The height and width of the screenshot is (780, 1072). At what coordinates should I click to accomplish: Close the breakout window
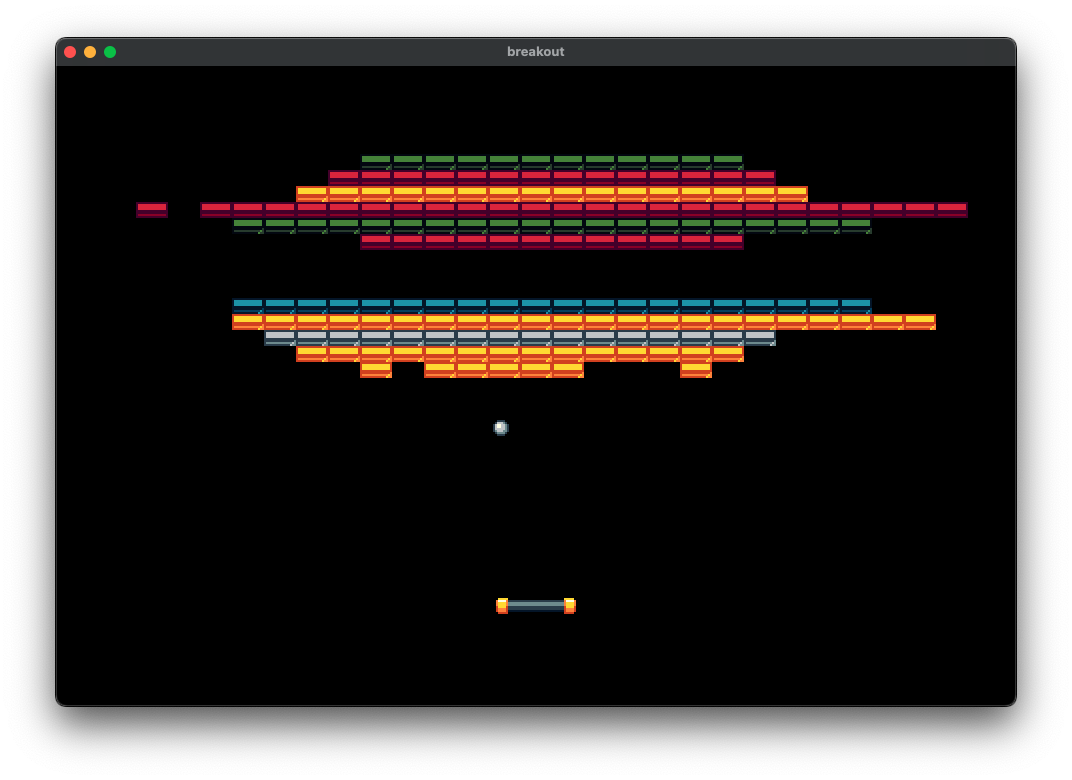coord(70,52)
